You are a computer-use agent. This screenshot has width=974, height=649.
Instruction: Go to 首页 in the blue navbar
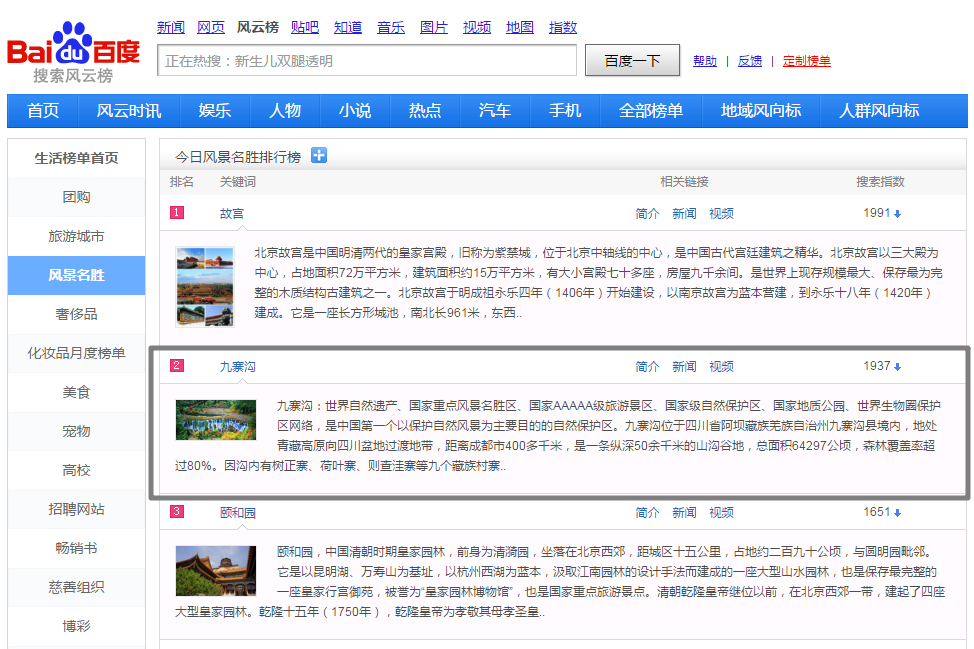[43, 111]
